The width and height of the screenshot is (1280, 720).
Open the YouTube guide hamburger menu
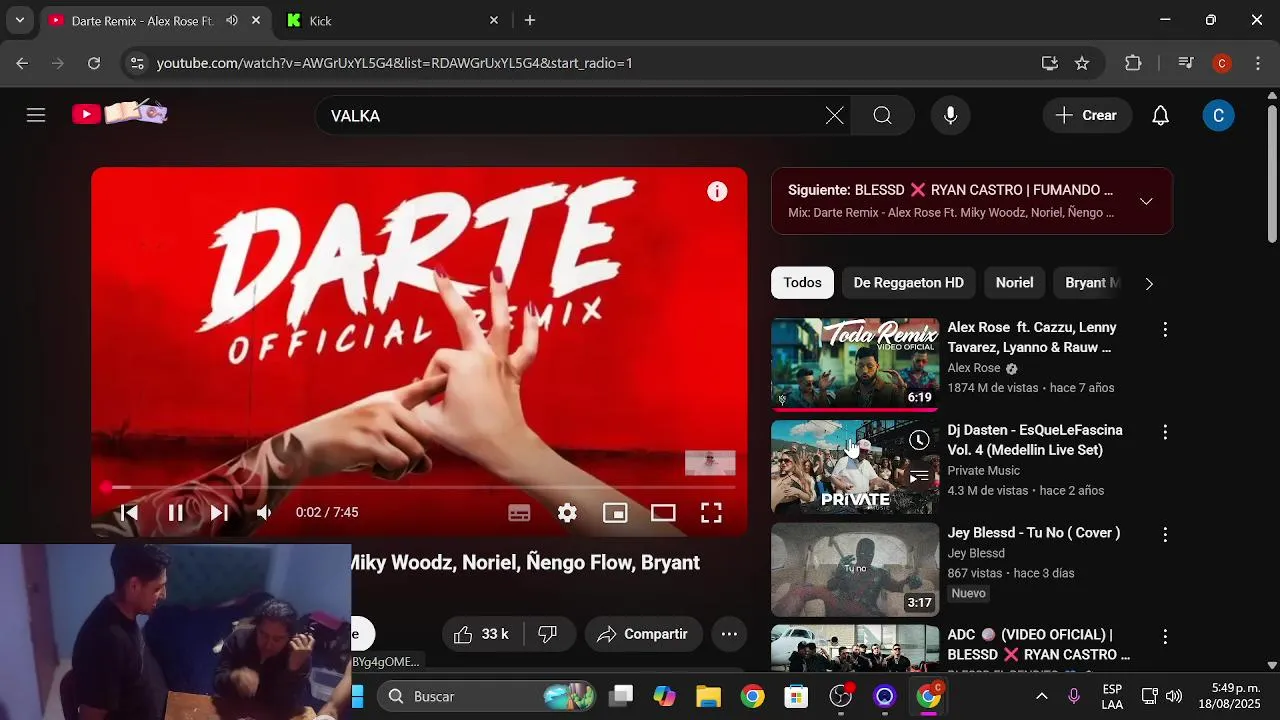(36, 115)
